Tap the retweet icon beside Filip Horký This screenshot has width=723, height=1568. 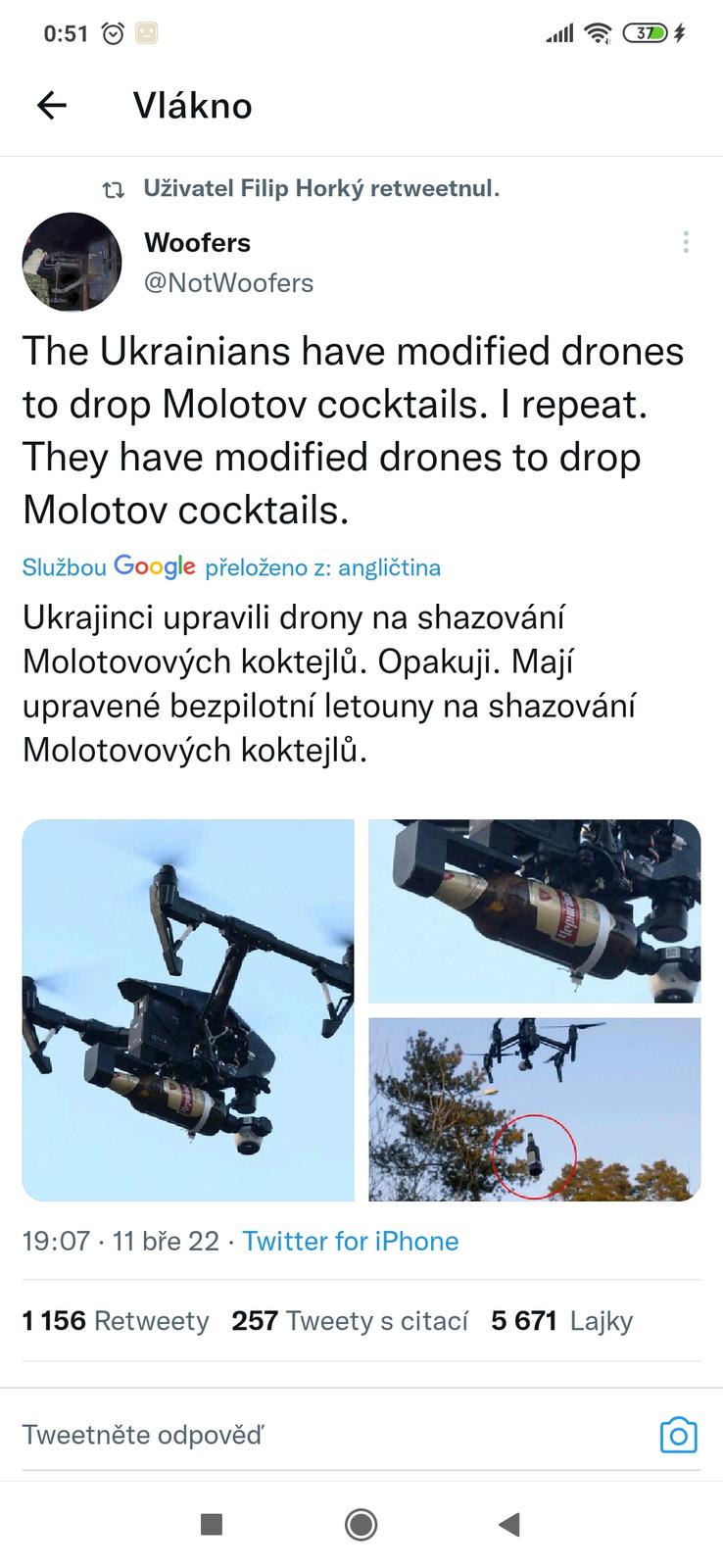(x=114, y=189)
